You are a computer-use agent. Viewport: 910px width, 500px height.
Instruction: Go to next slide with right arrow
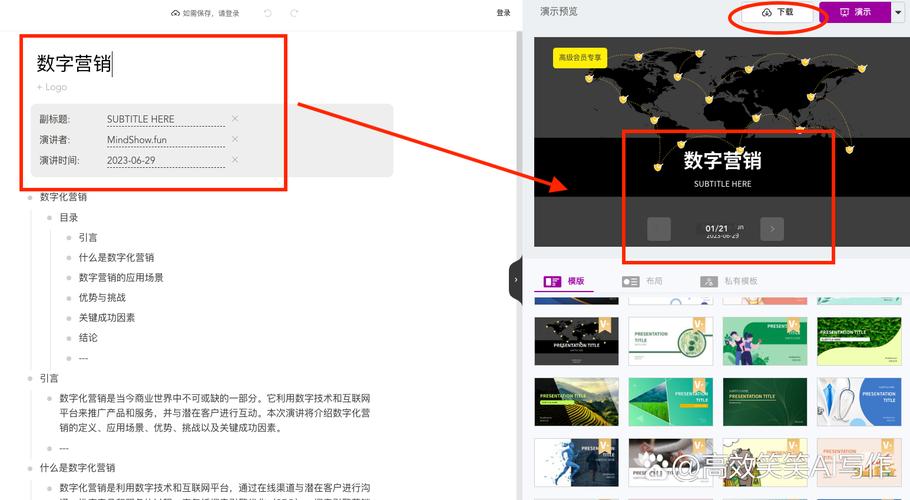772,229
